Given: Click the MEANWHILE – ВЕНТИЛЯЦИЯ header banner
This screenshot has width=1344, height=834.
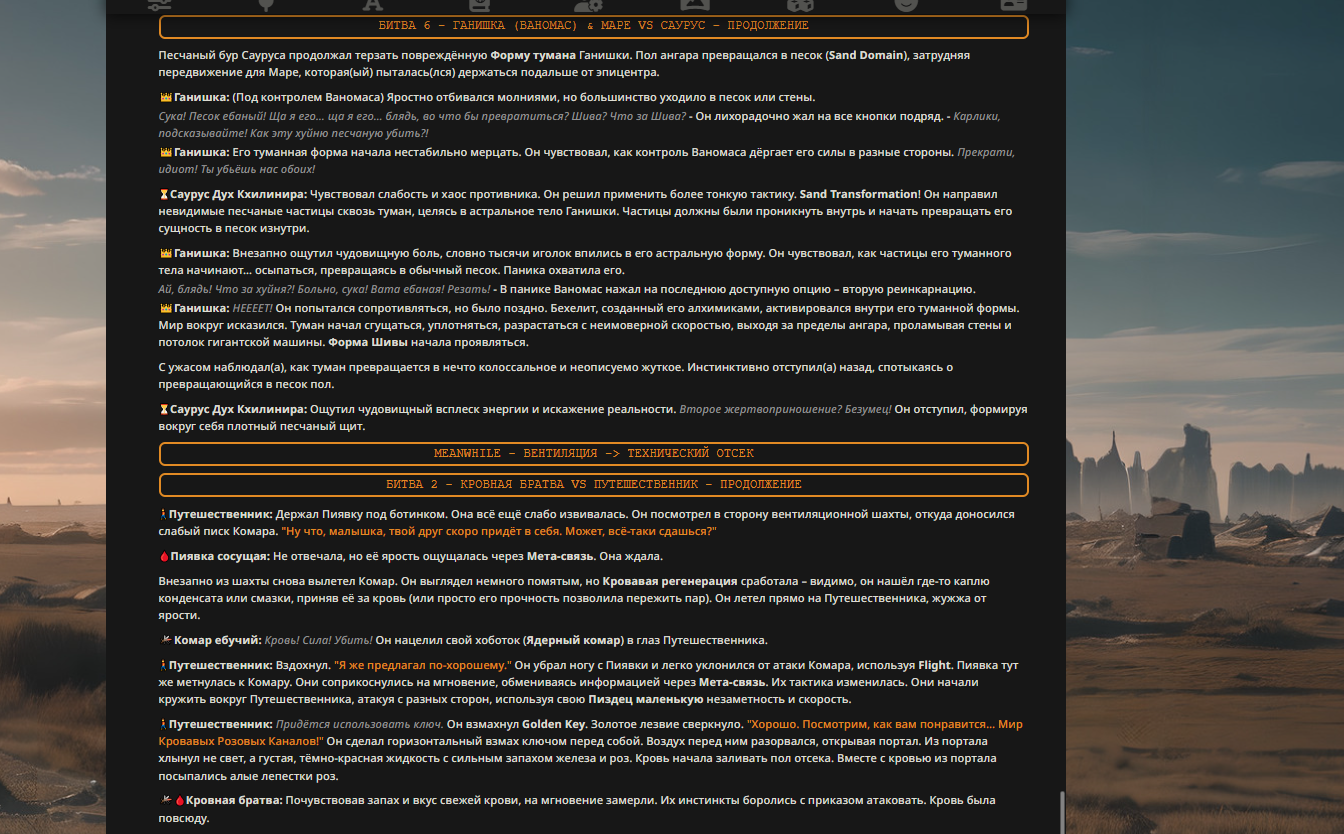Looking at the screenshot, I should tap(593, 453).
